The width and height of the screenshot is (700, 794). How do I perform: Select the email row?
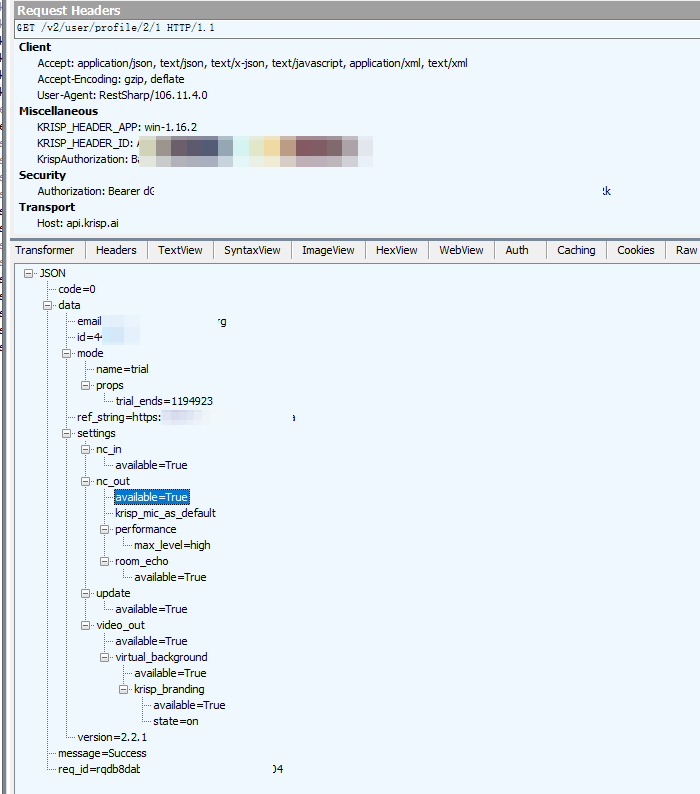pyautogui.click(x=151, y=322)
